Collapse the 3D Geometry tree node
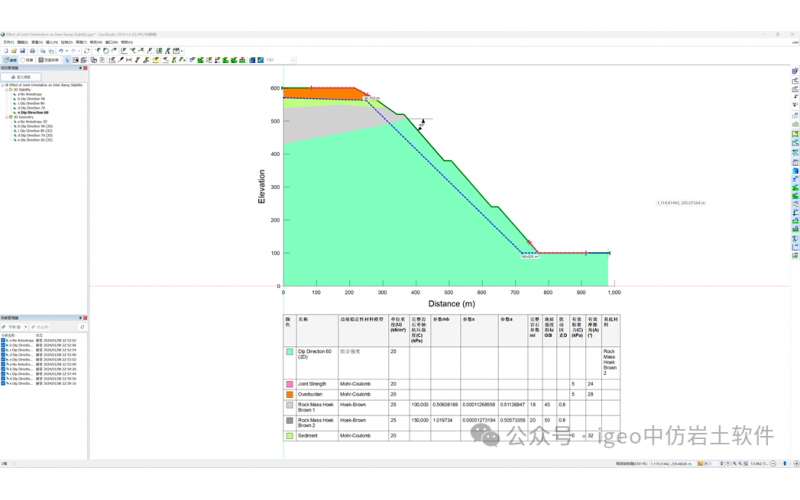 5,118
